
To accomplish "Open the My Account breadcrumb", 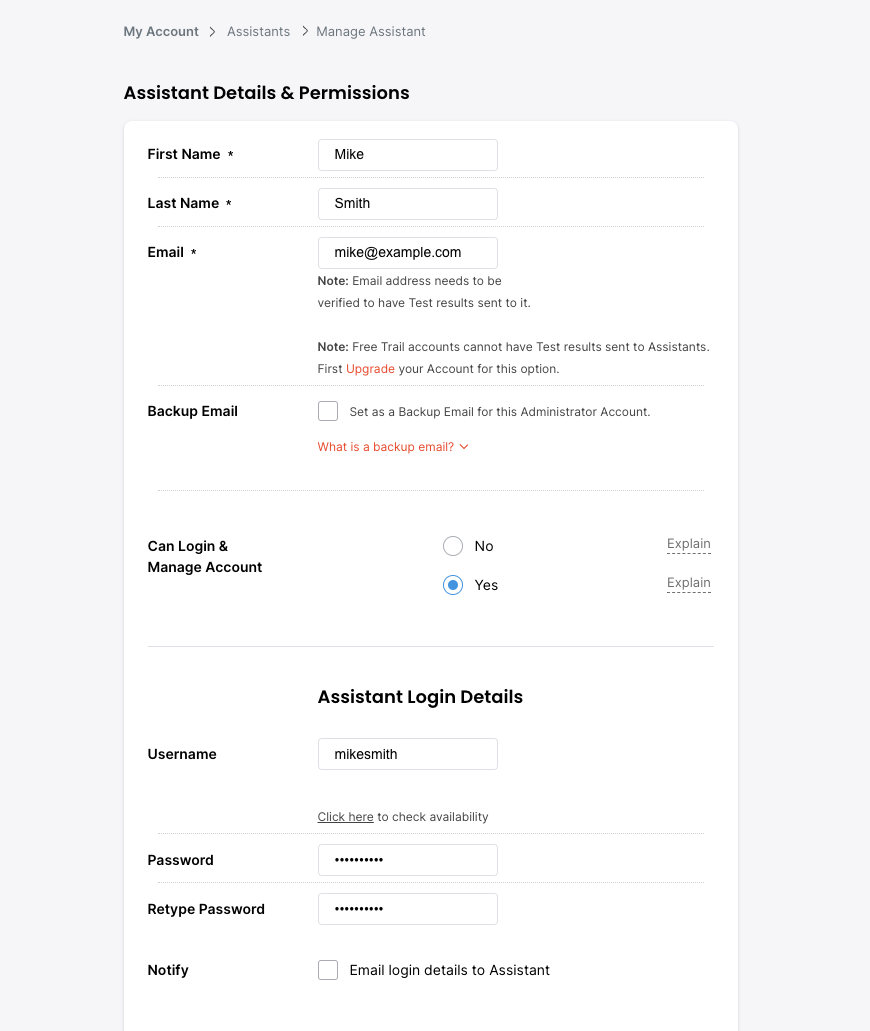I will pyautogui.click(x=161, y=32).
